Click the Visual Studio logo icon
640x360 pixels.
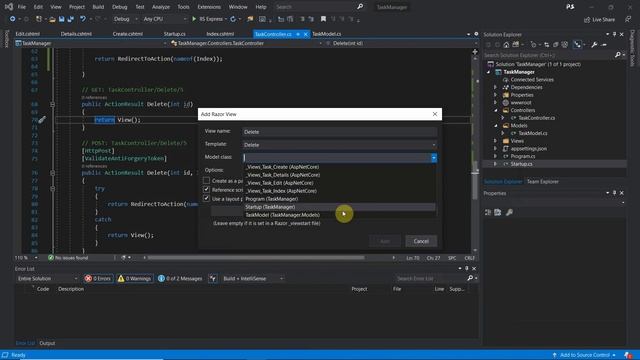coord(9,7)
